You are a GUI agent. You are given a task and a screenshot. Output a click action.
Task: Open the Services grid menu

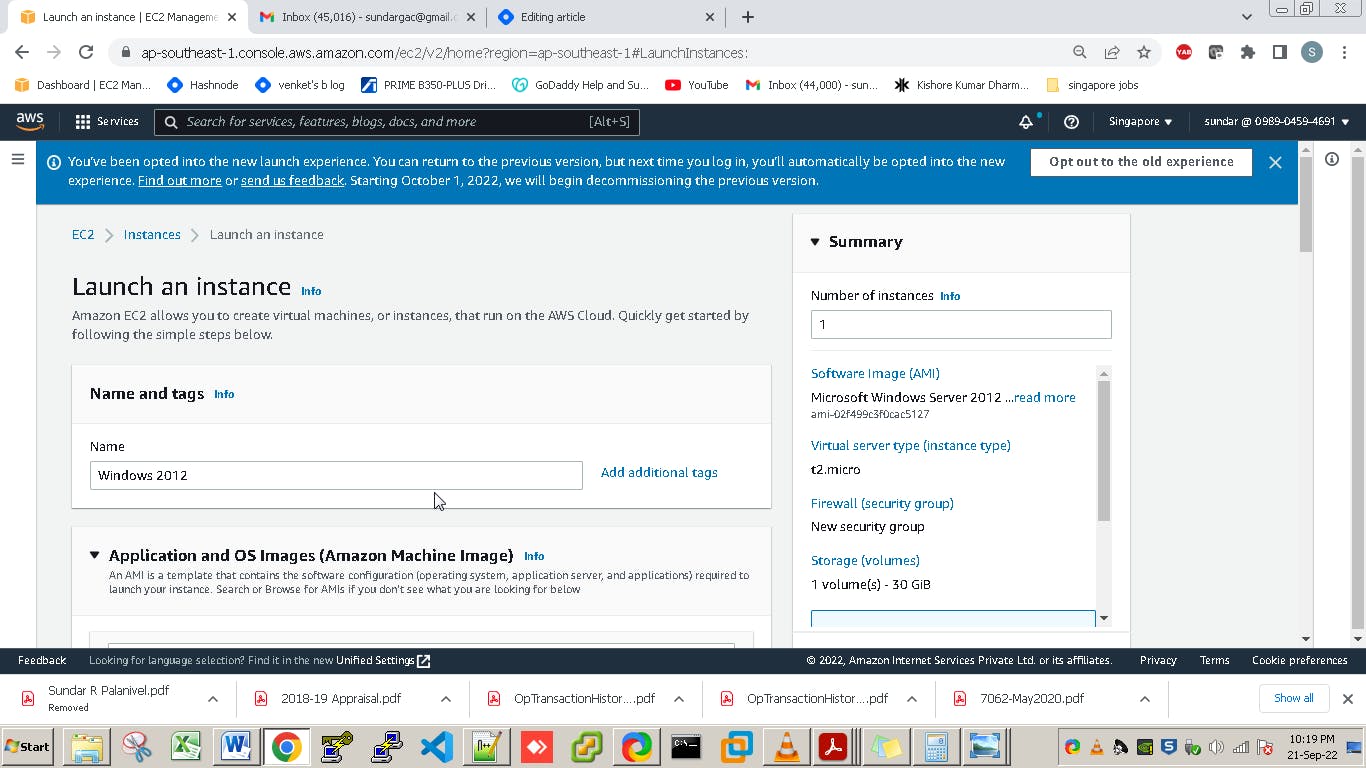pos(107,121)
